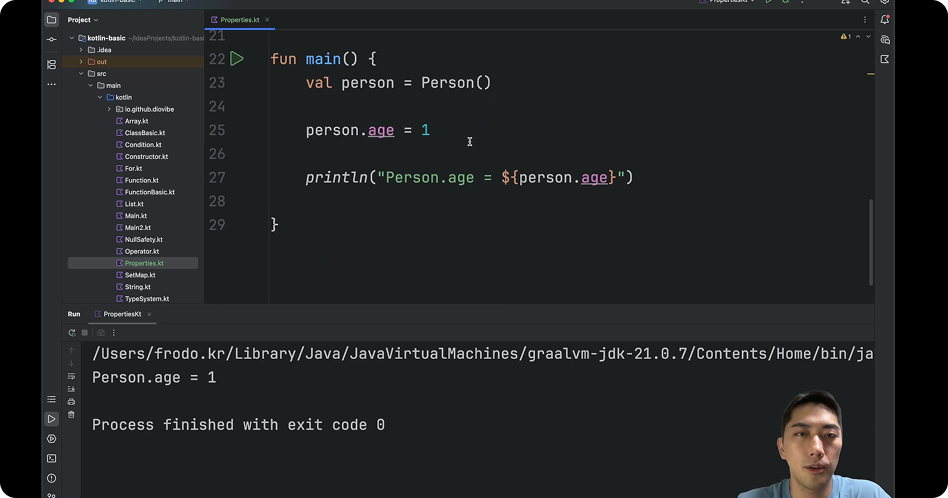Open NullSafety.kt in project tree
Screen dimensions: 948x498
tap(143, 240)
